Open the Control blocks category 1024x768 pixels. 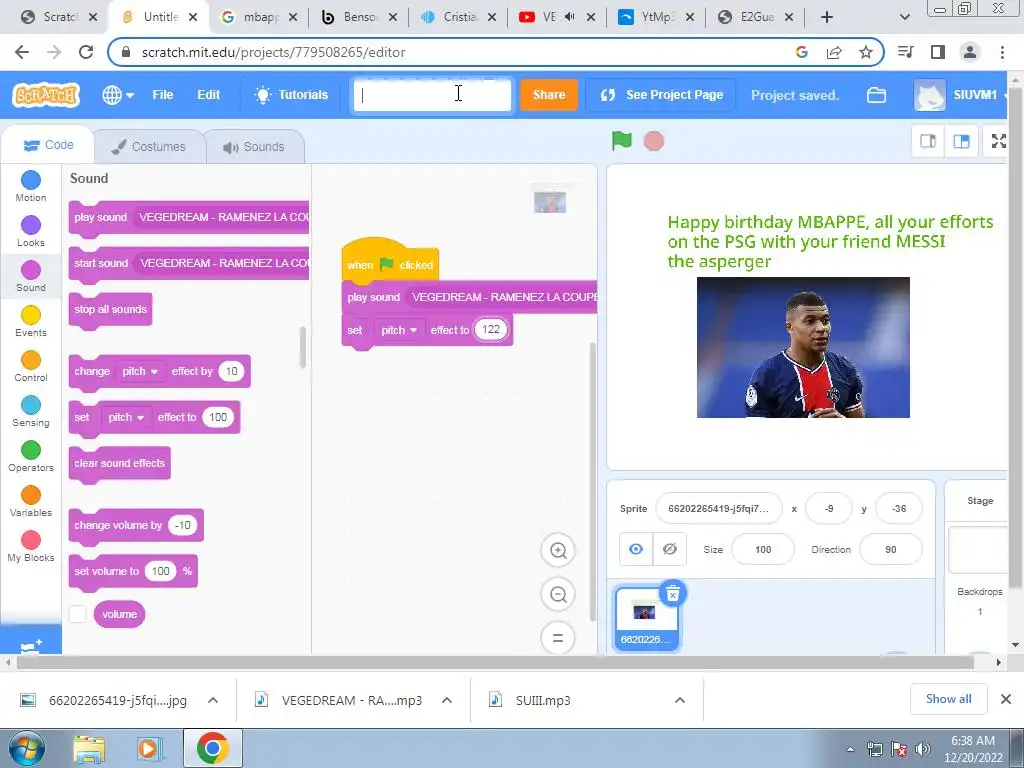[x=31, y=366]
